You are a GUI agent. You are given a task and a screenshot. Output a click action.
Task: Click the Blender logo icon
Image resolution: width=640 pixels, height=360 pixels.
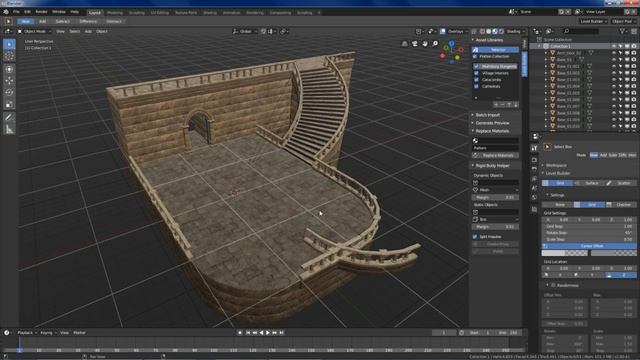pyautogui.click(x=6, y=12)
